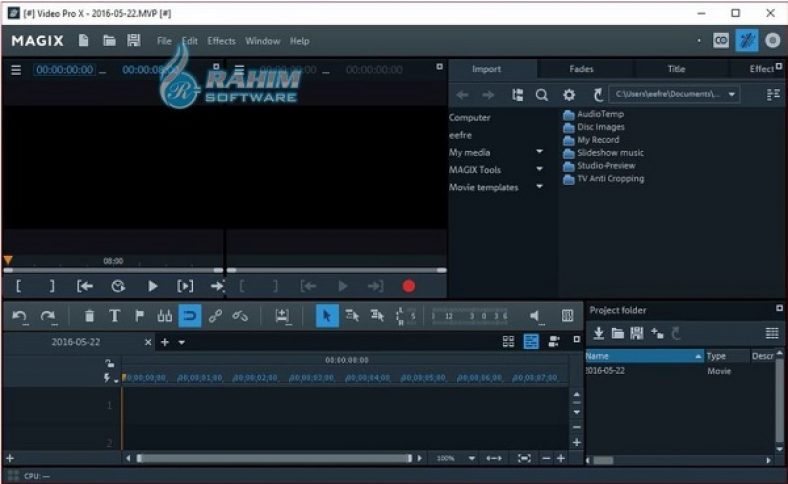
Task: Click the red record button
Action: click(x=408, y=286)
